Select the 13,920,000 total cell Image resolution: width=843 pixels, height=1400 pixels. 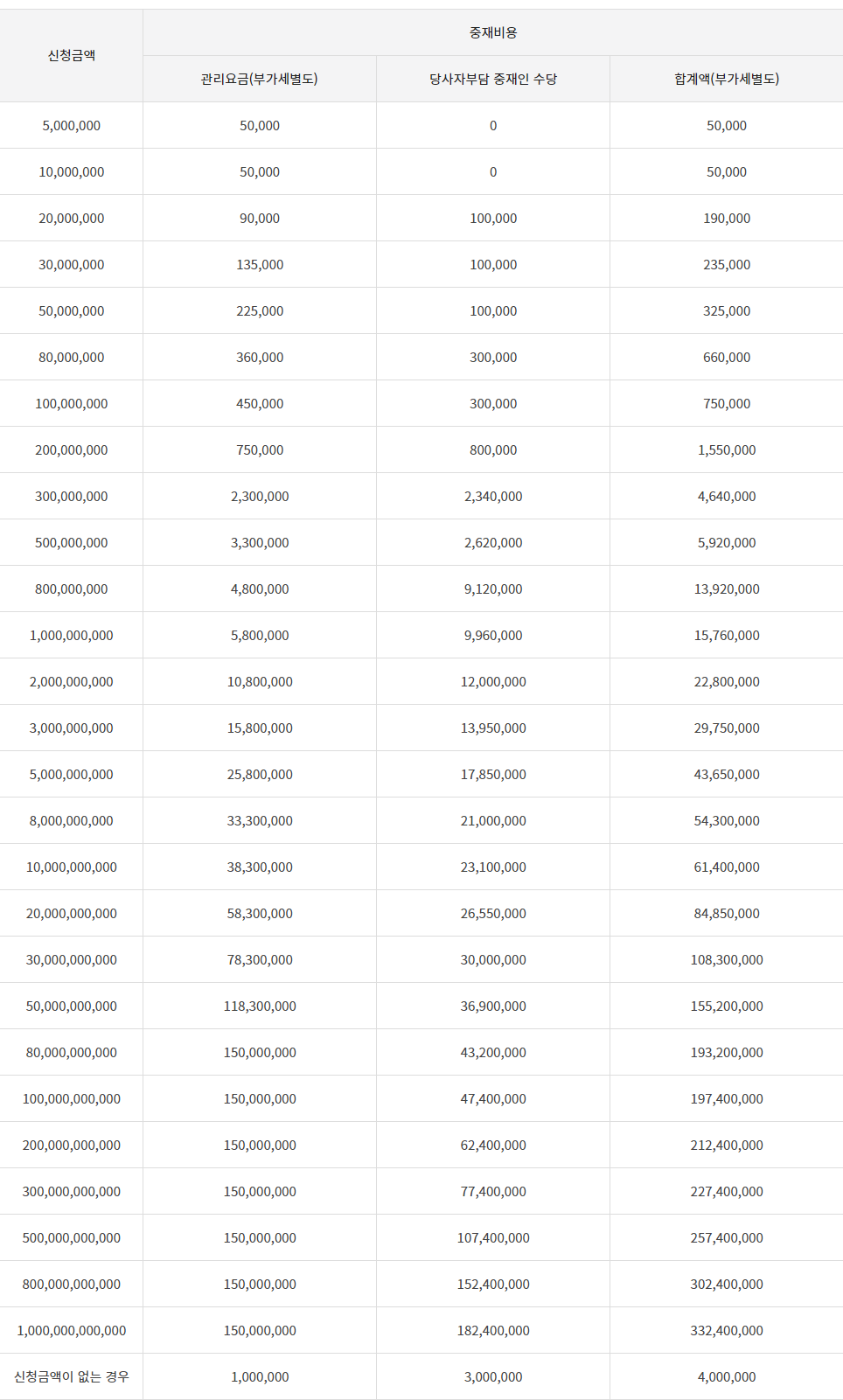pyautogui.click(x=727, y=589)
